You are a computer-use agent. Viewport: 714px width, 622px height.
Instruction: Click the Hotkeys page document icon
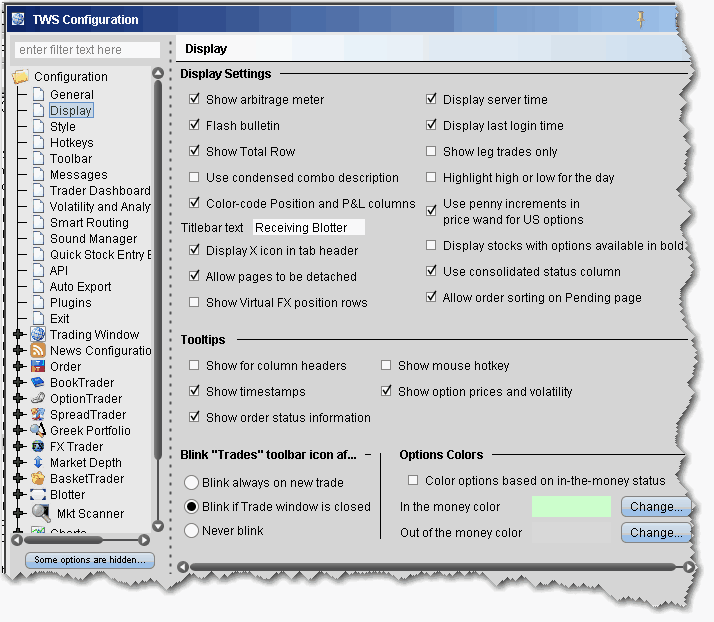[39, 143]
